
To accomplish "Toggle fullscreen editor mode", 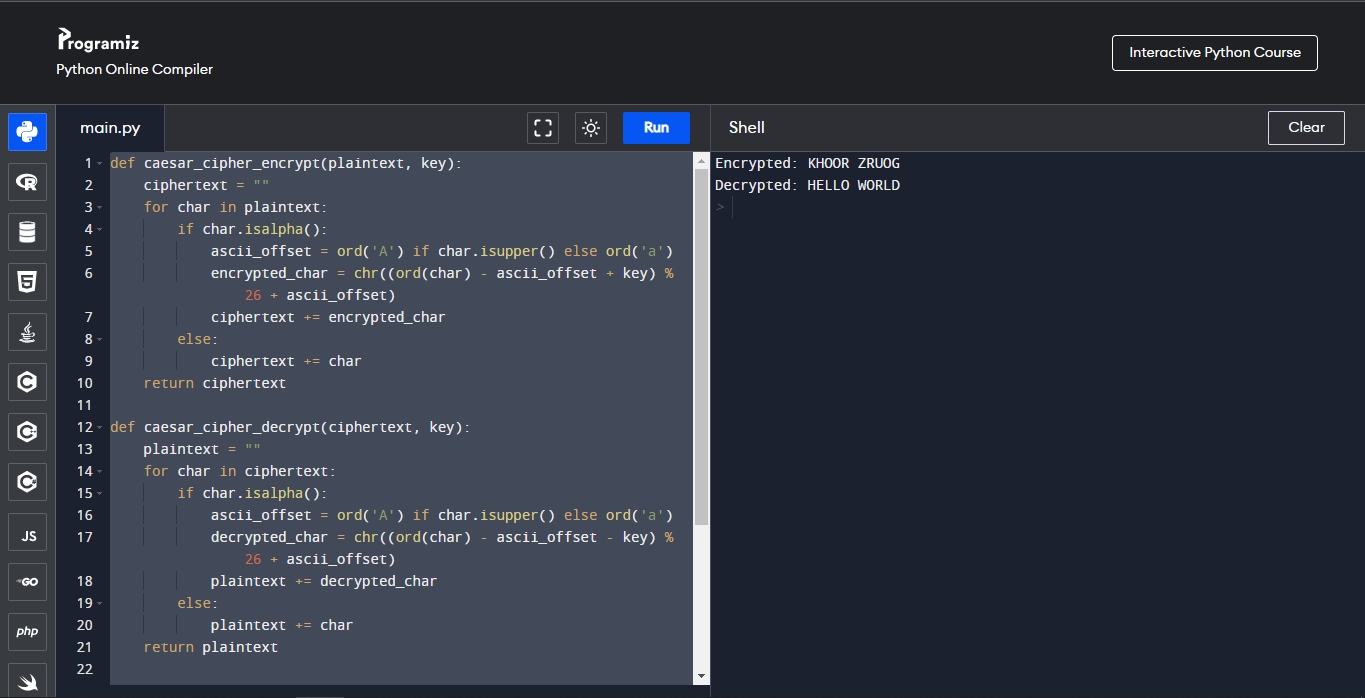I will 543,128.
